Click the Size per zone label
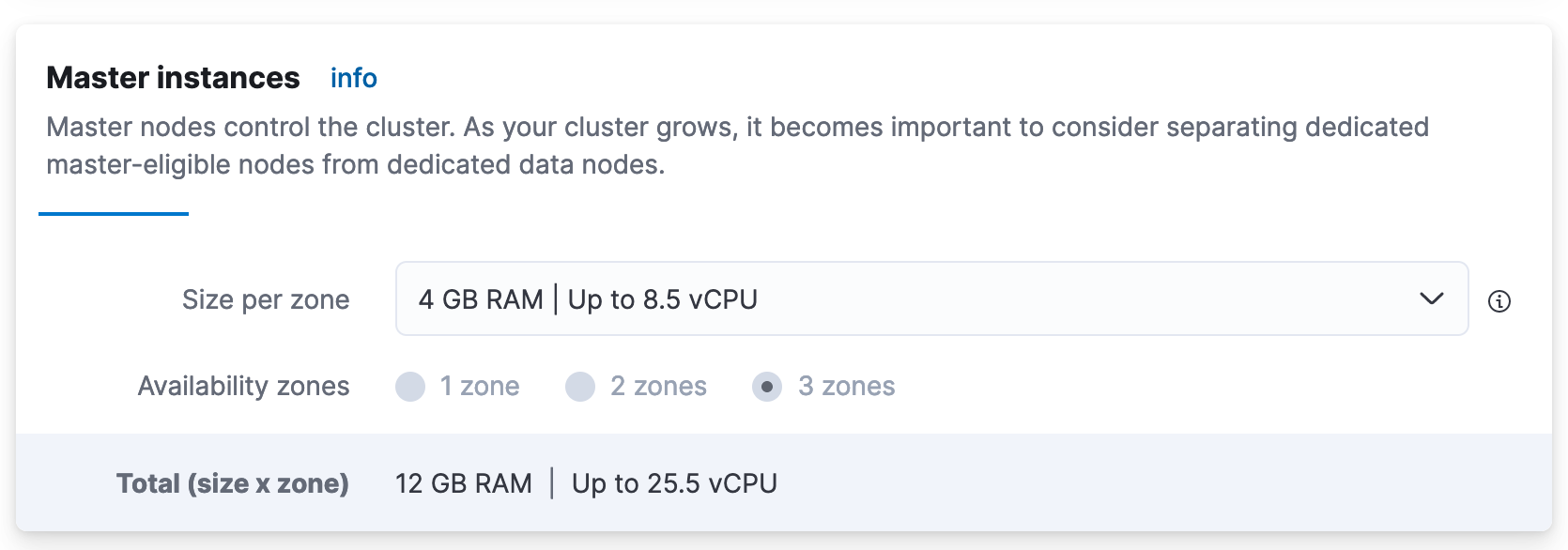The height and width of the screenshot is (550, 1568). pos(266,298)
